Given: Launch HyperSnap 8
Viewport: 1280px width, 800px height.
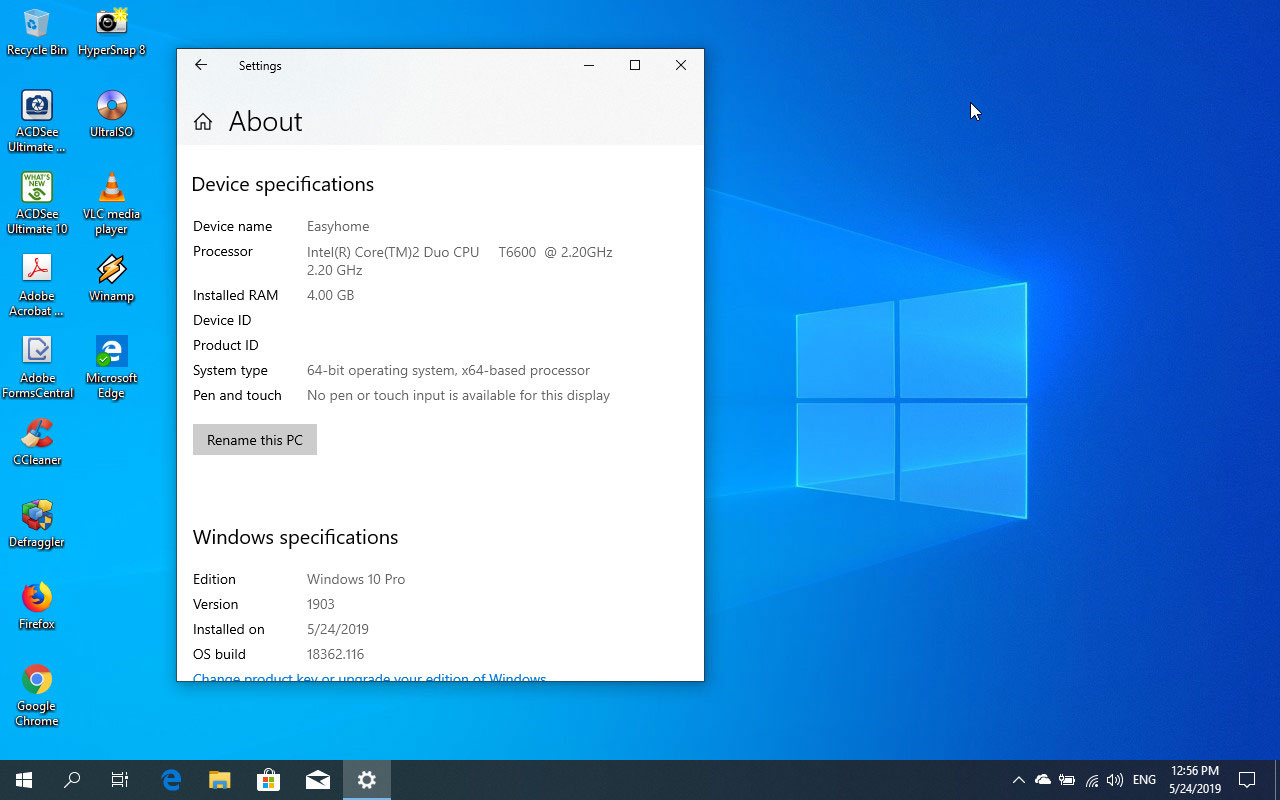Looking at the screenshot, I should (x=110, y=22).
